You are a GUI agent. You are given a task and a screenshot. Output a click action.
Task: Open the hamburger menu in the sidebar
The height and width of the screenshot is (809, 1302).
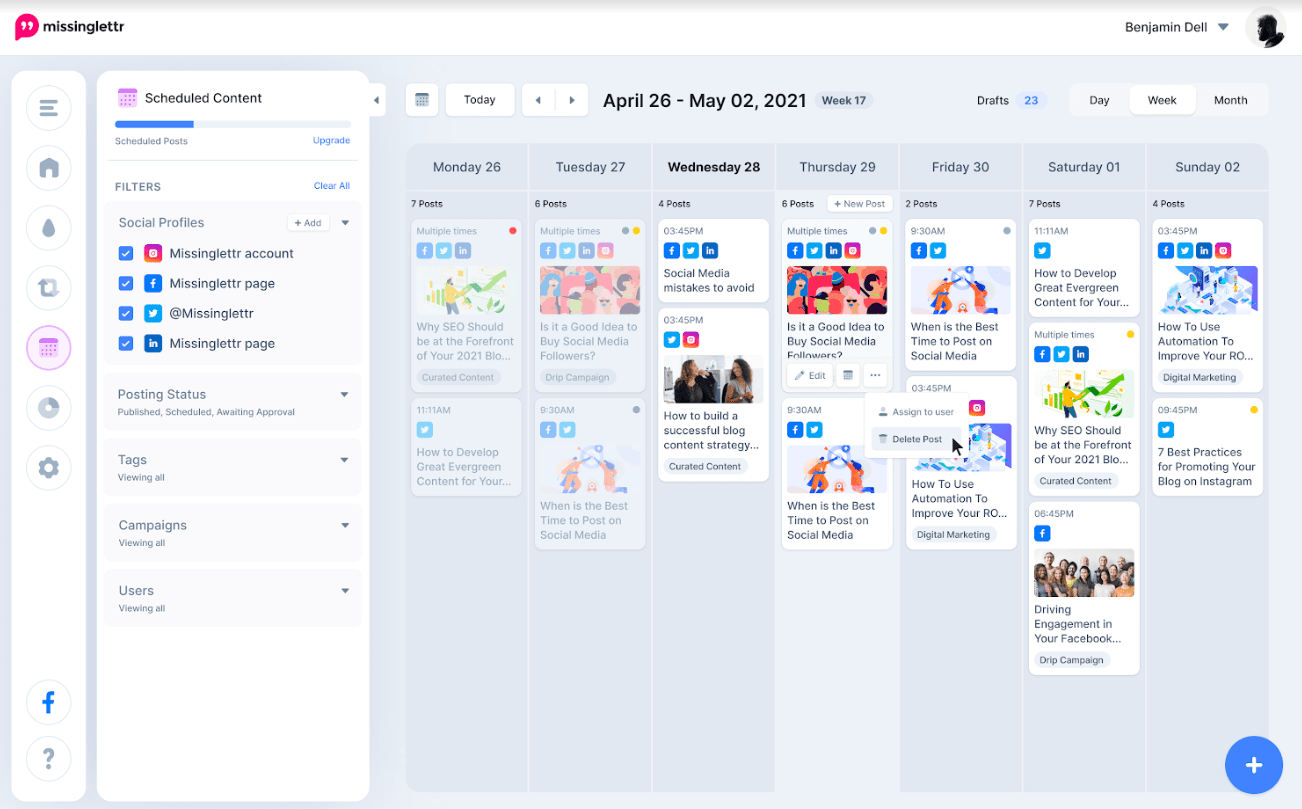click(49, 108)
